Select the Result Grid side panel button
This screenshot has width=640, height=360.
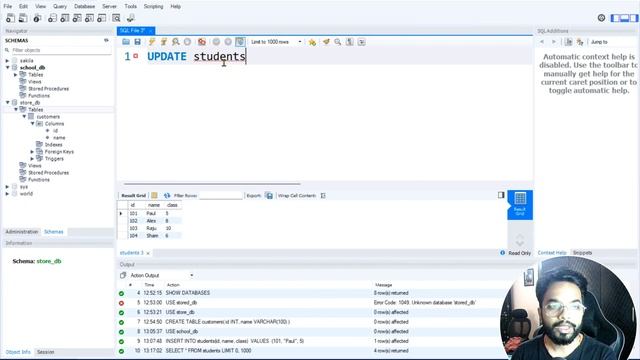(520, 205)
